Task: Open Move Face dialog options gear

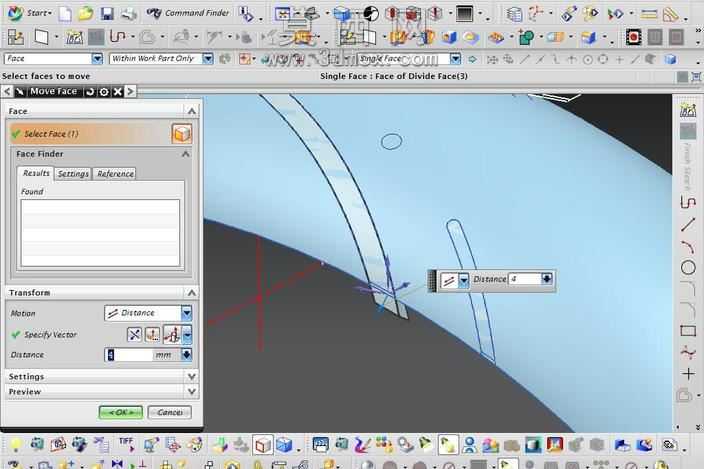Action: coord(104,92)
